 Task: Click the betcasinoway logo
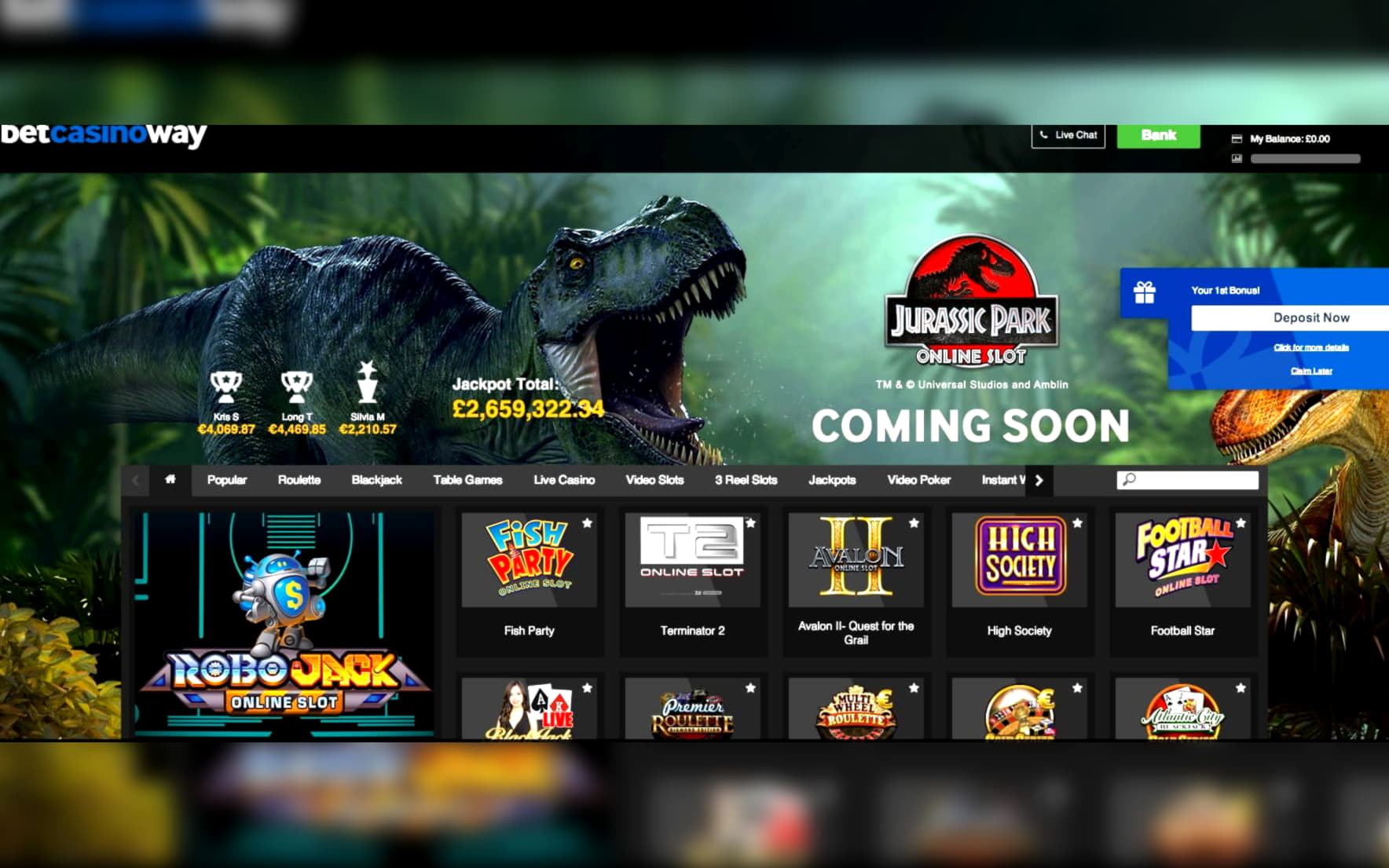[x=103, y=135]
